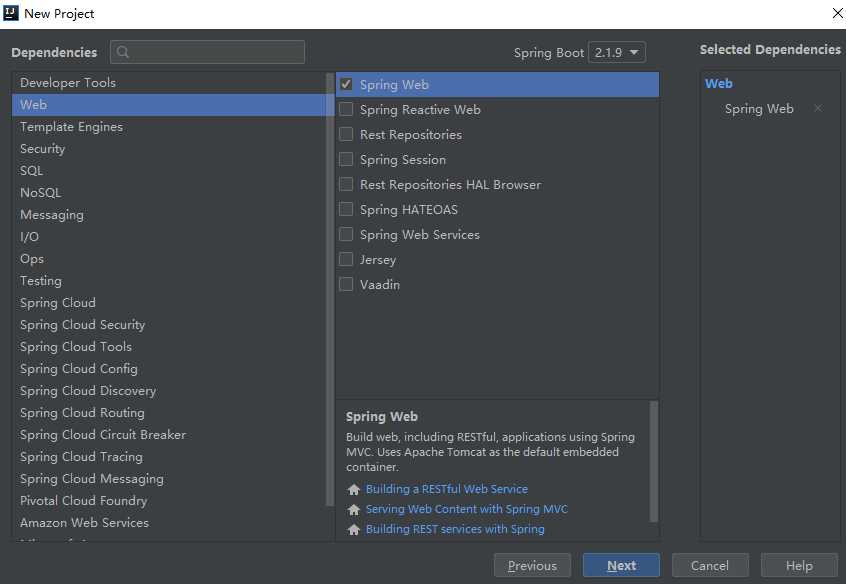
Task: Select the NoSQL category
Action: coord(169,193)
